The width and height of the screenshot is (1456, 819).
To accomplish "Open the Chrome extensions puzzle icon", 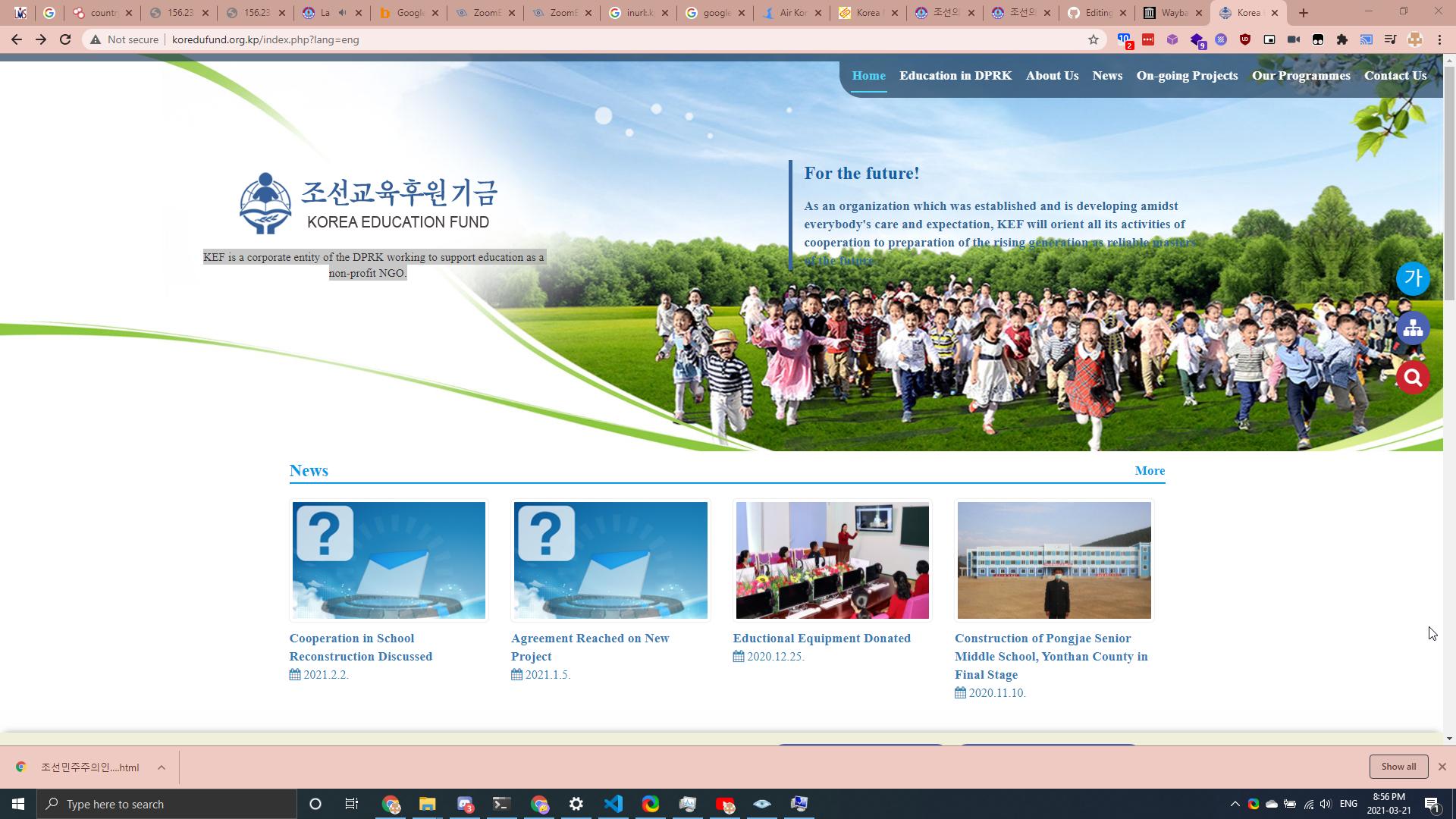I will click(x=1341, y=39).
